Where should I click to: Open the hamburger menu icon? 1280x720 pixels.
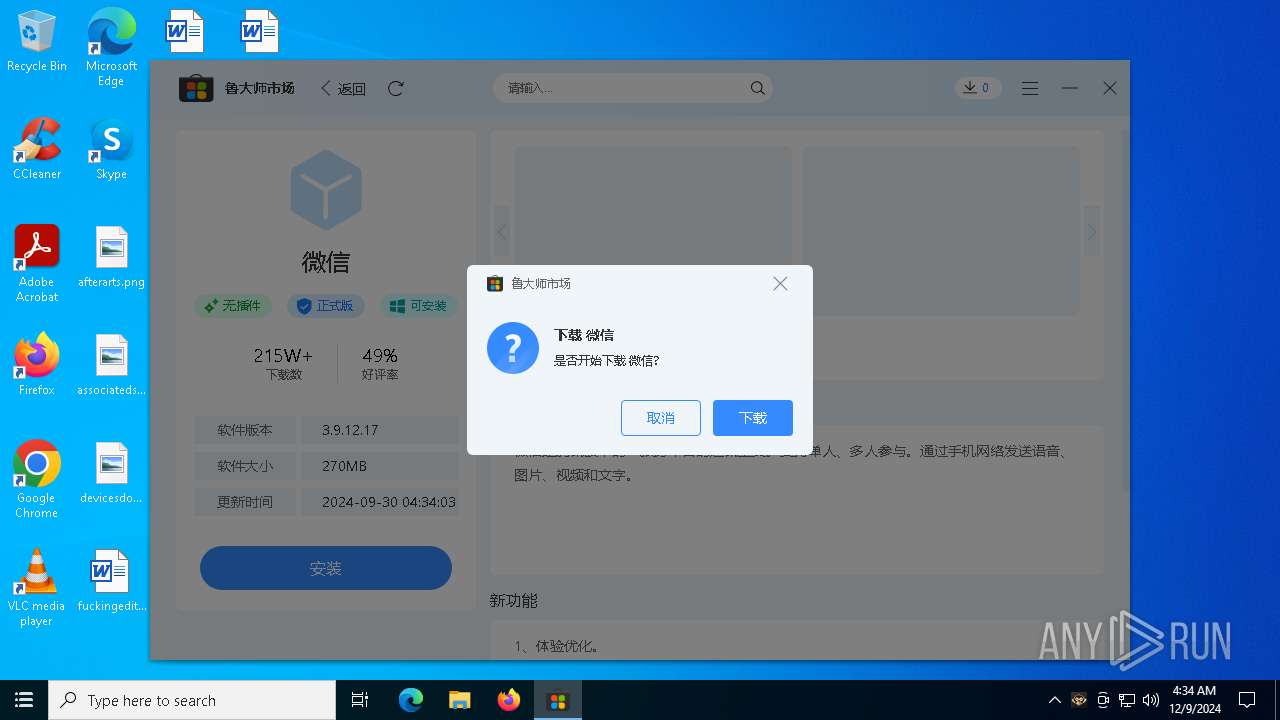coord(1030,89)
